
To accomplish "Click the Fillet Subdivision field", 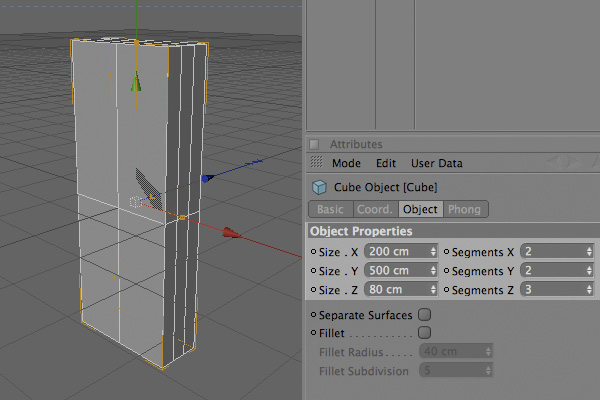I will (456, 370).
